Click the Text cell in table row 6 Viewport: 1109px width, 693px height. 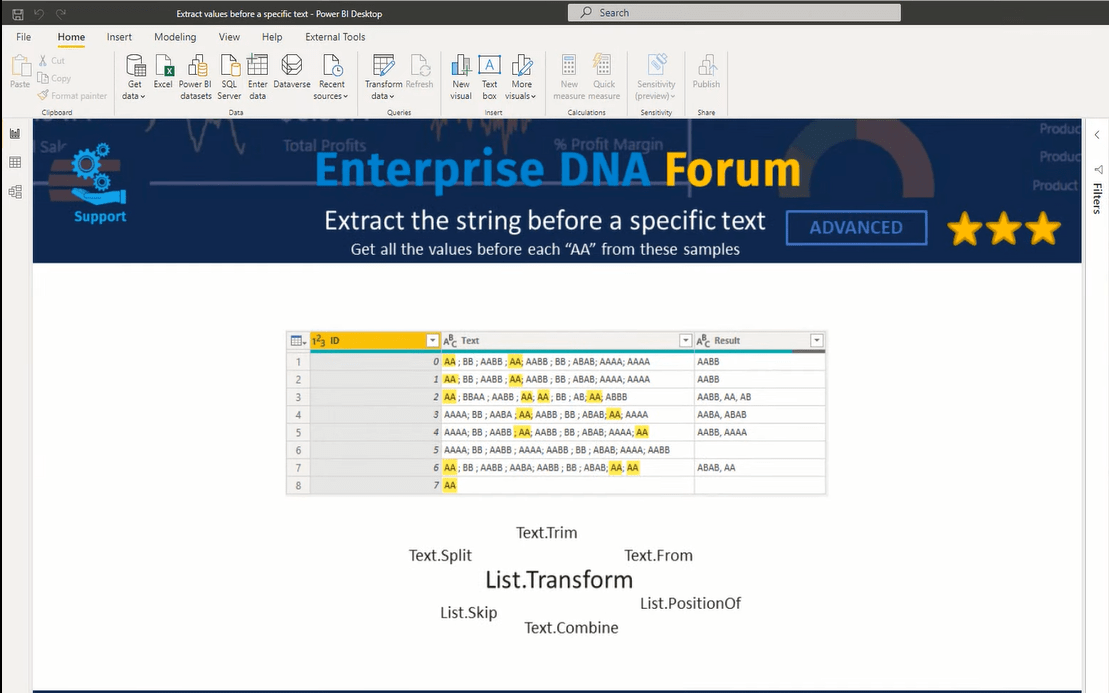[567, 450]
